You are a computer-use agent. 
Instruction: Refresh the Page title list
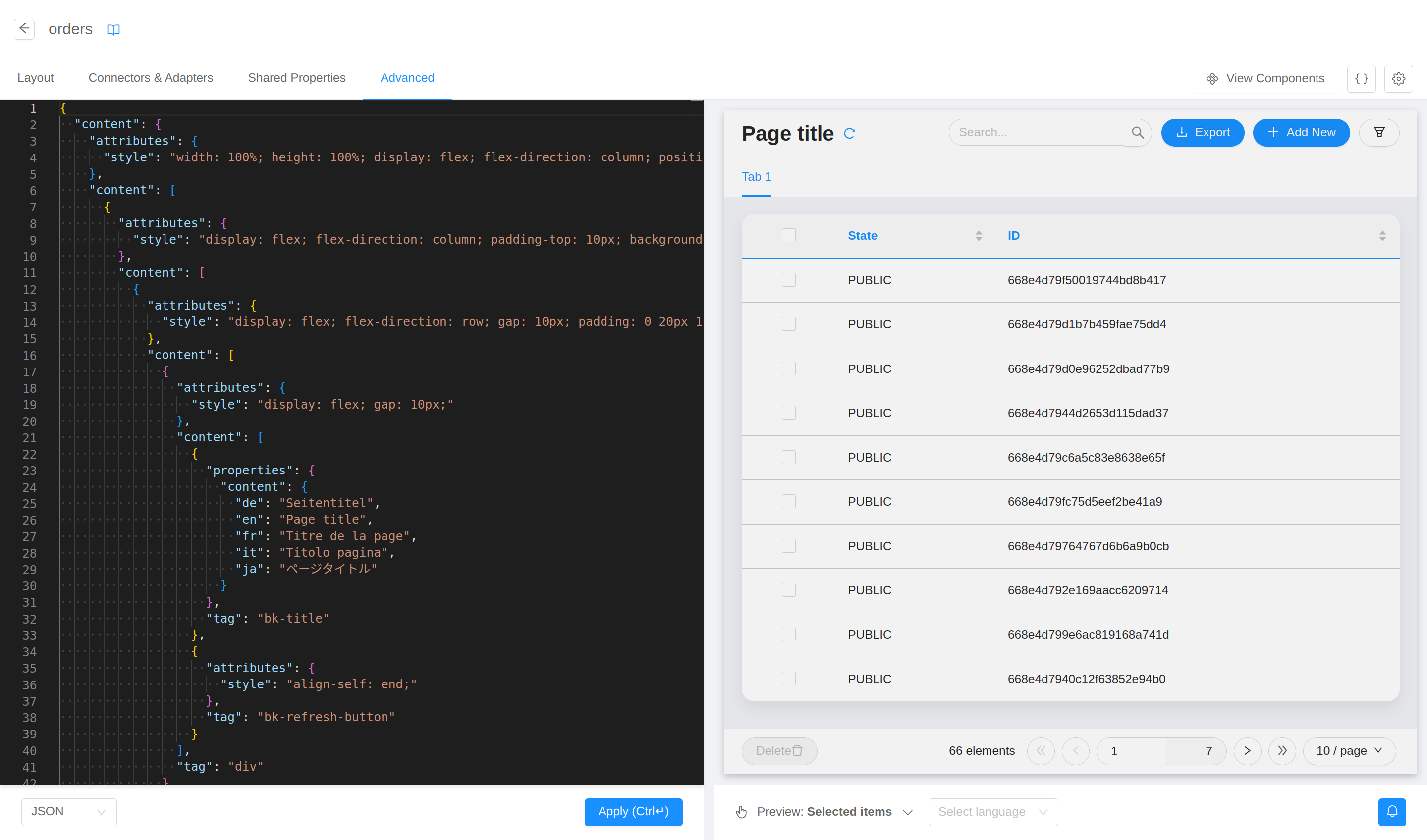(850, 134)
